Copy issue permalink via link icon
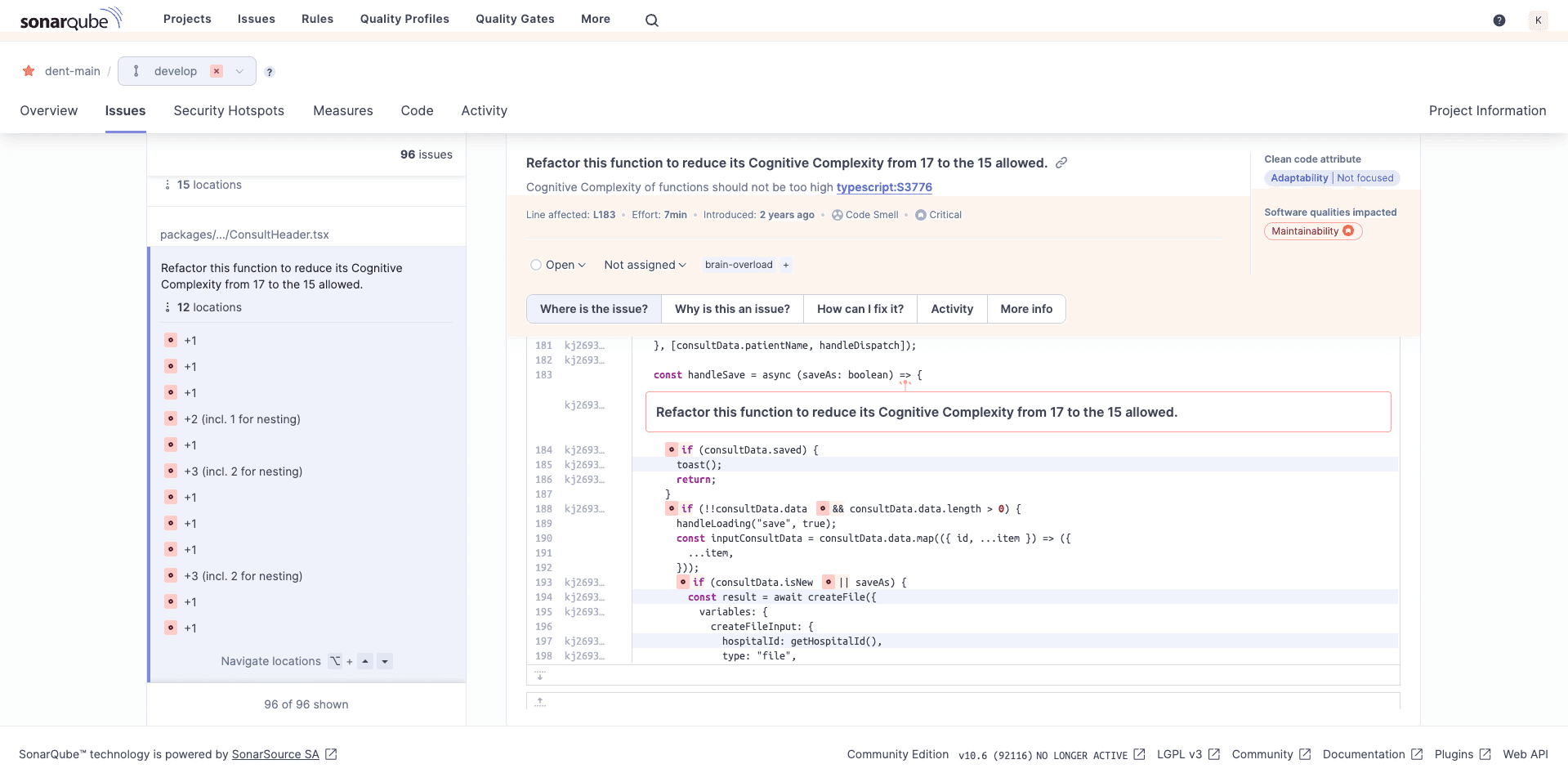Screen dimensions: 1568x782 pyautogui.click(x=1061, y=163)
